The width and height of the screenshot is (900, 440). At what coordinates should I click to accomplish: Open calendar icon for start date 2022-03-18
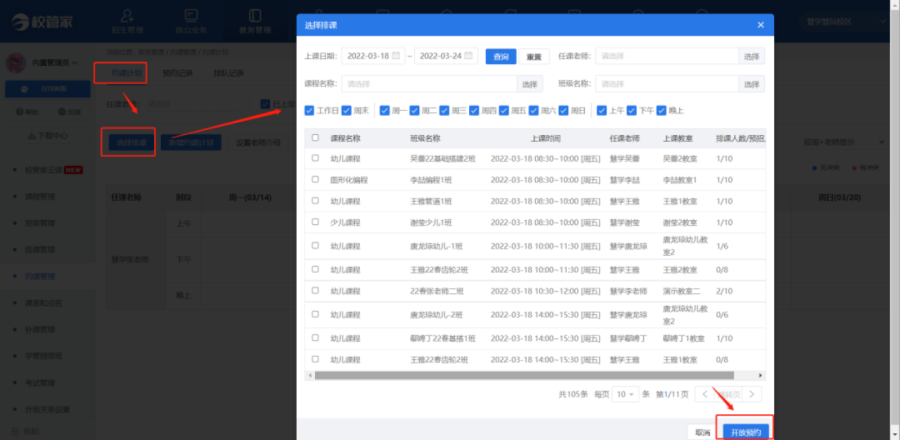click(x=397, y=56)
